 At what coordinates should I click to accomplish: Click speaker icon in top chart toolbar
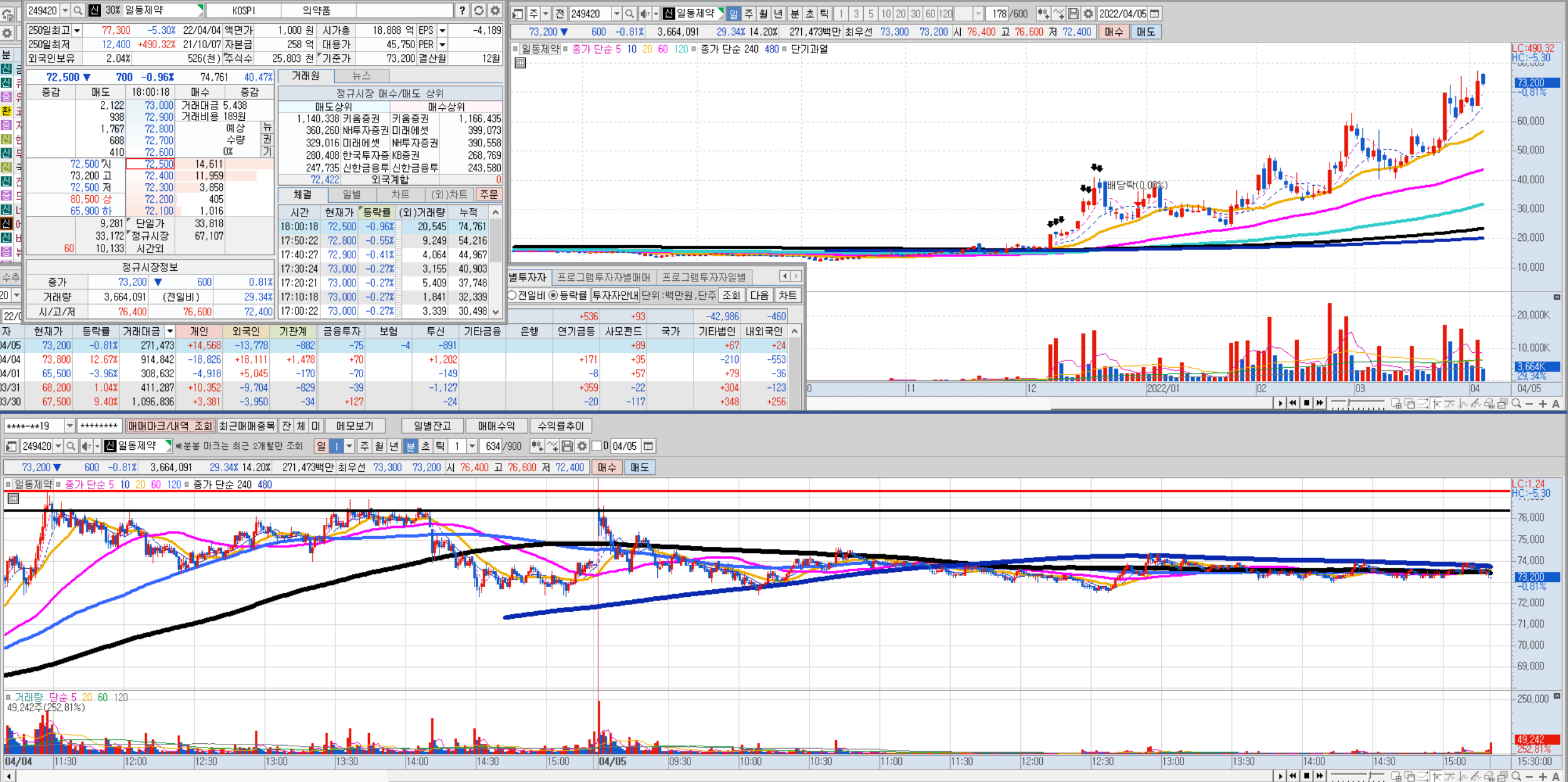(645, 14)
